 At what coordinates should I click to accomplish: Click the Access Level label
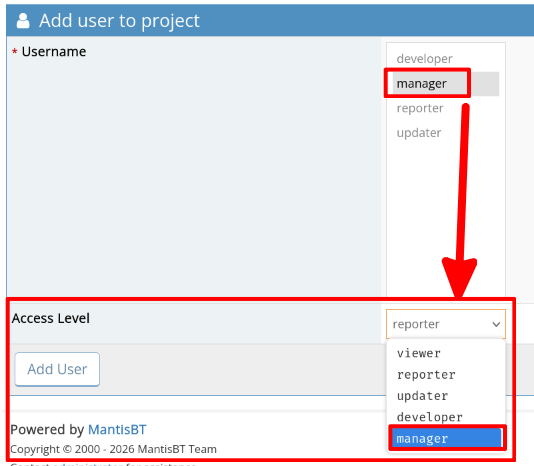point(51,319)
